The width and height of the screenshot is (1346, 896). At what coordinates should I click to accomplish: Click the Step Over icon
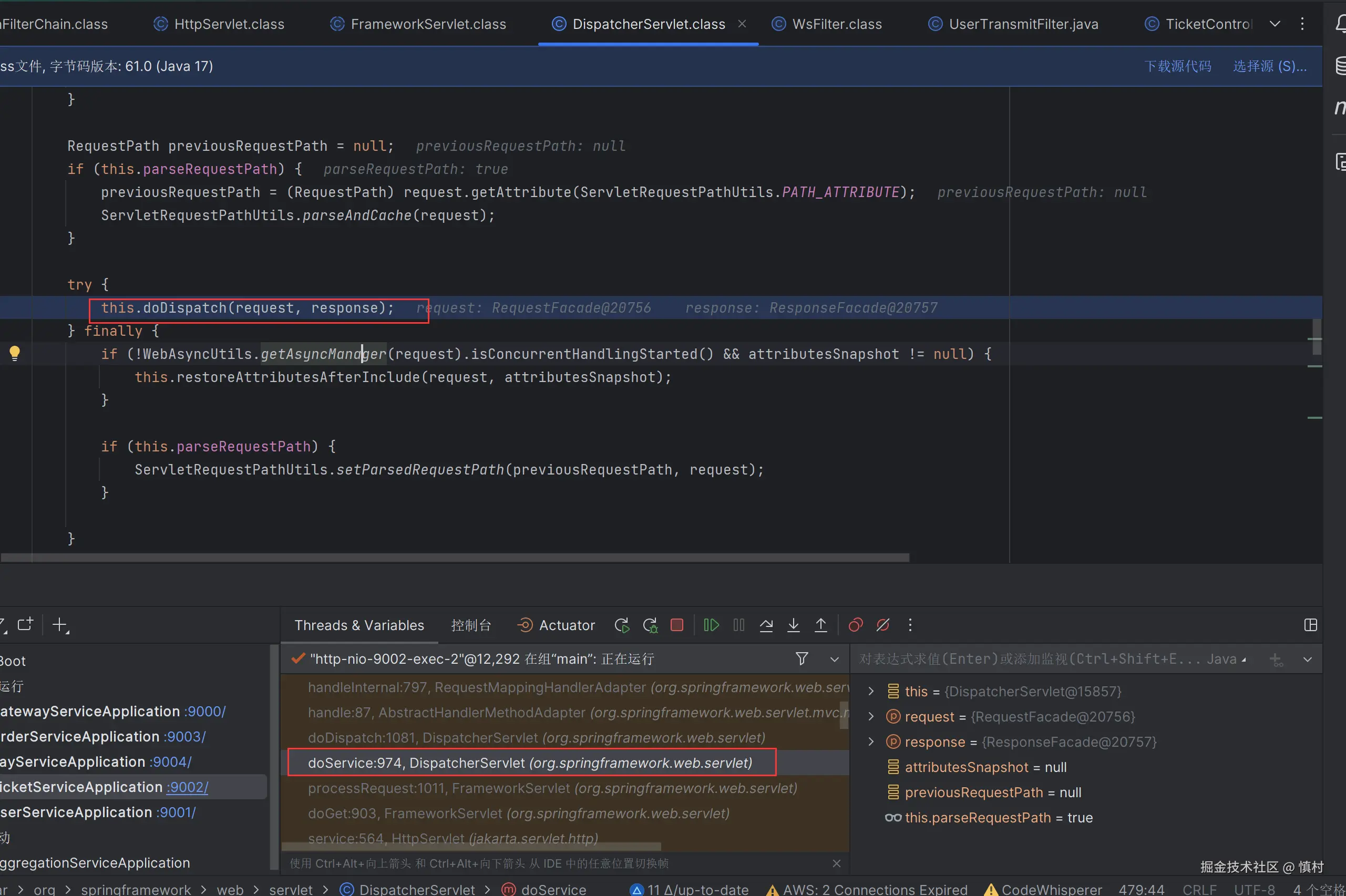pyautogui.click(x=766, y=625)
